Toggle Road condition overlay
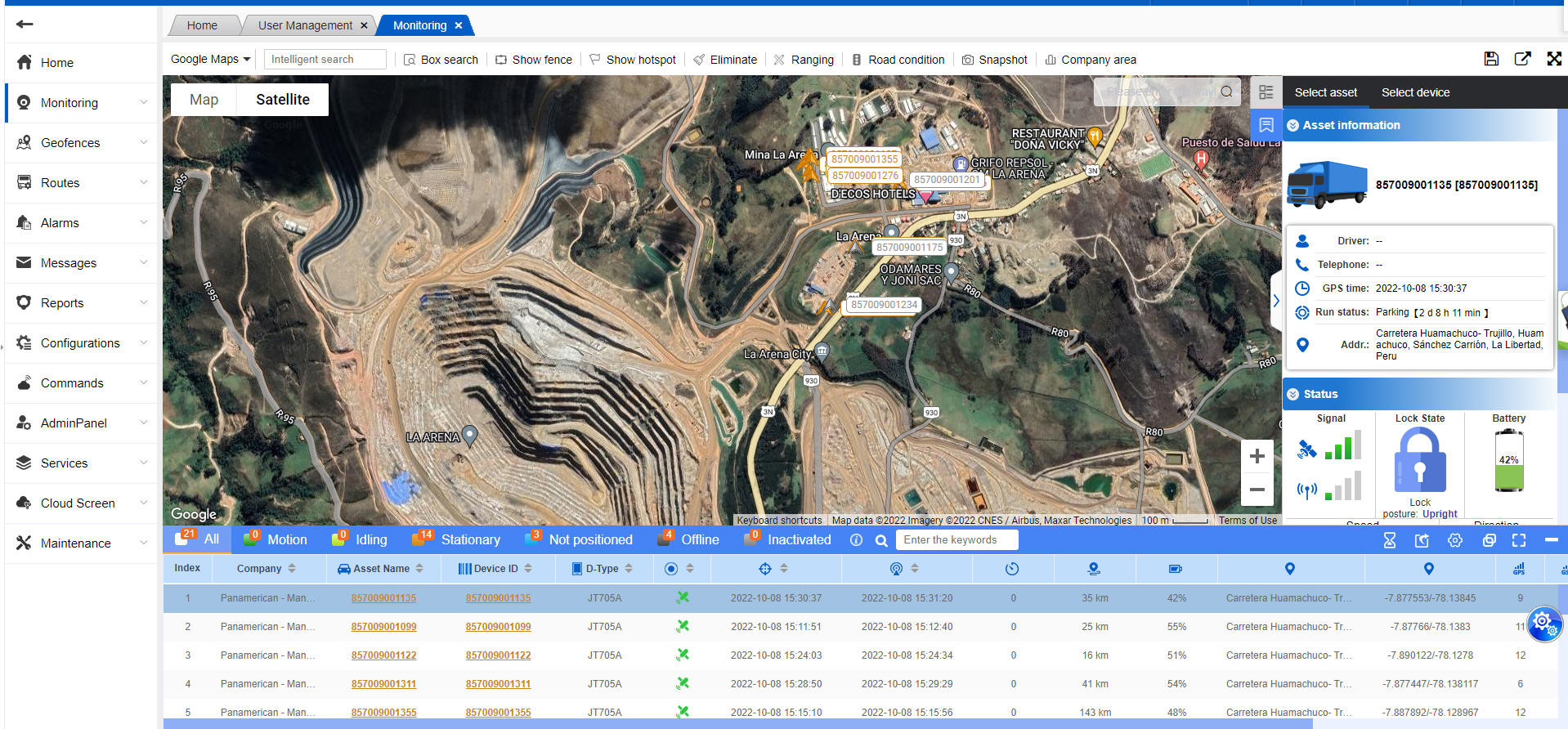The width and height of the screenshot is (1568, 729). tap(898, 60)
